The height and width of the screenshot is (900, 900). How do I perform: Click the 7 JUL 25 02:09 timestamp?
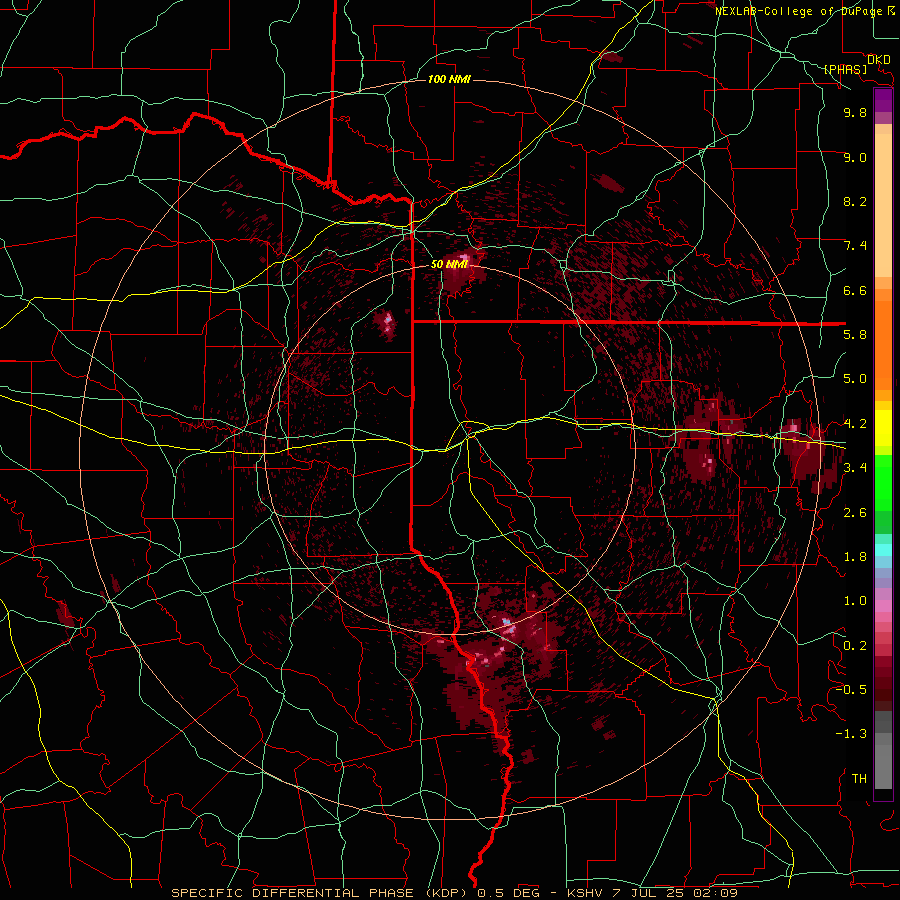click(x=673, y=893)
